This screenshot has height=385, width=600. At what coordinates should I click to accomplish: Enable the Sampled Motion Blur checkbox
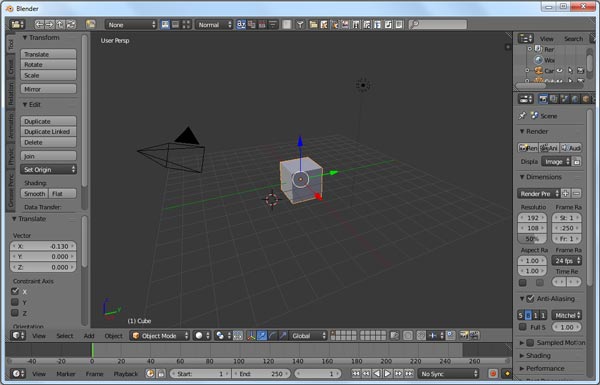tap(530, 343)
